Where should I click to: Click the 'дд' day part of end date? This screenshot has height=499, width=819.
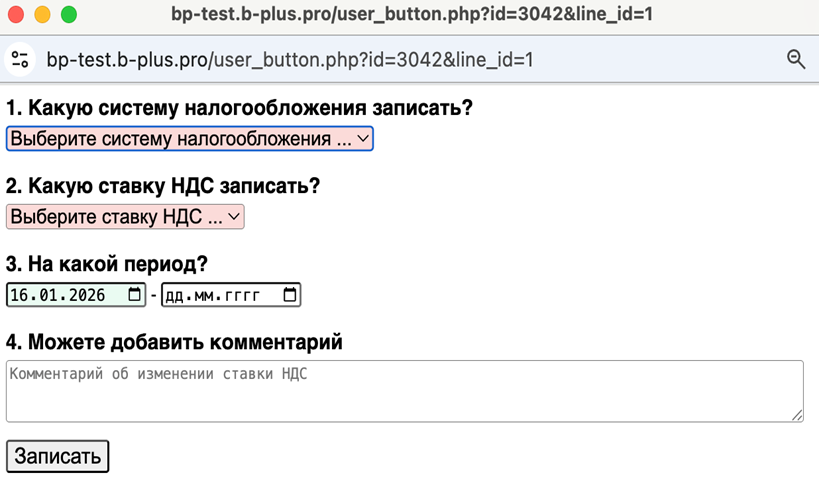click(175, 295)
